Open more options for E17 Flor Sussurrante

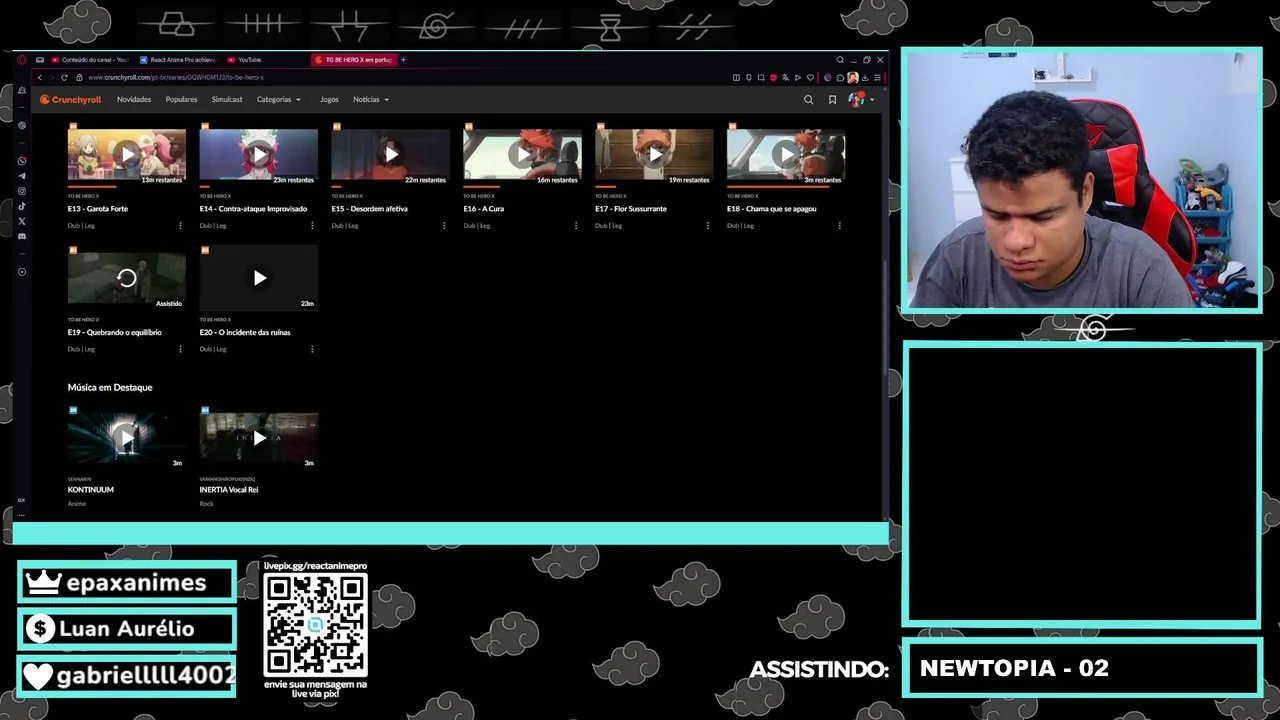(708, 226)
